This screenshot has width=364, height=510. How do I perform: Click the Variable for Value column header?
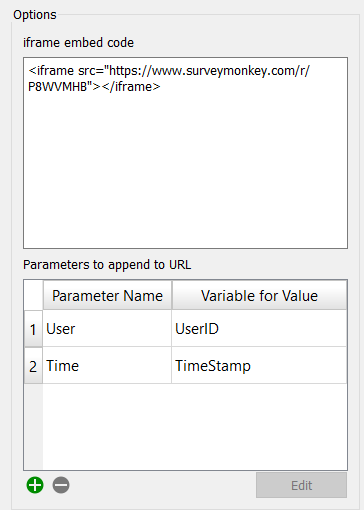click(x=259, y=295)
